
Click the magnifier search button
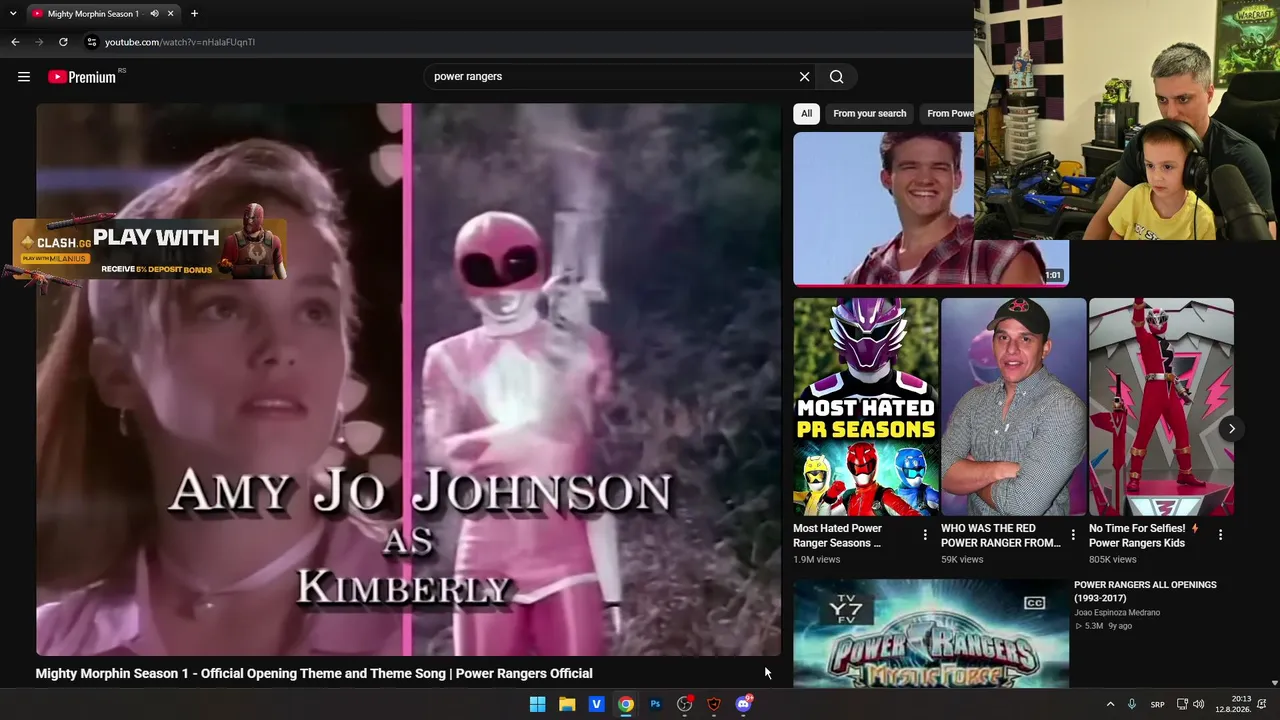click(837, 77)
